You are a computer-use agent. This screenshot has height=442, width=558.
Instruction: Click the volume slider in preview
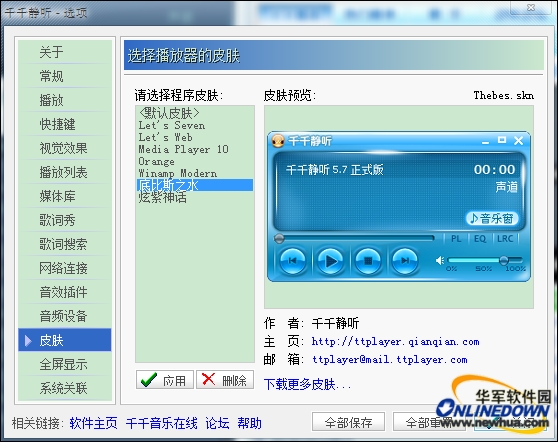tap(485, 261)
